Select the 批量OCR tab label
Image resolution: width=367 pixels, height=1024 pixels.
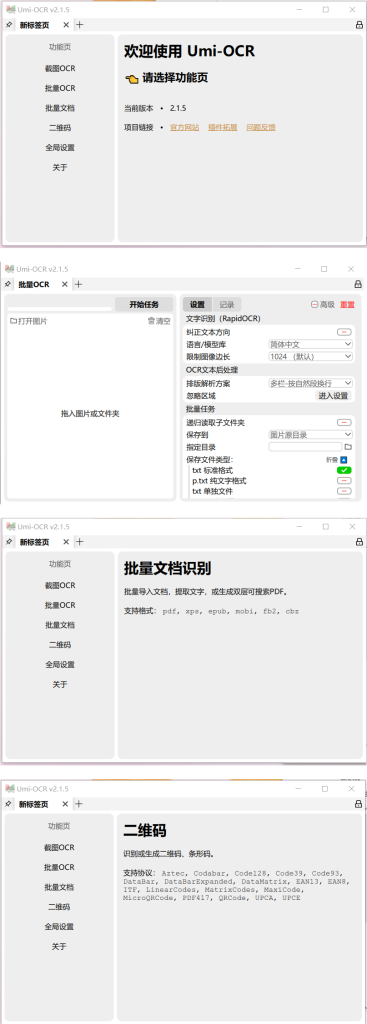(34, 285)
